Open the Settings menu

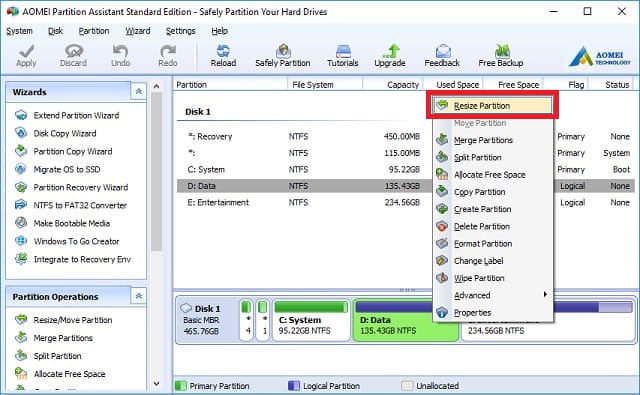(180, 31)
